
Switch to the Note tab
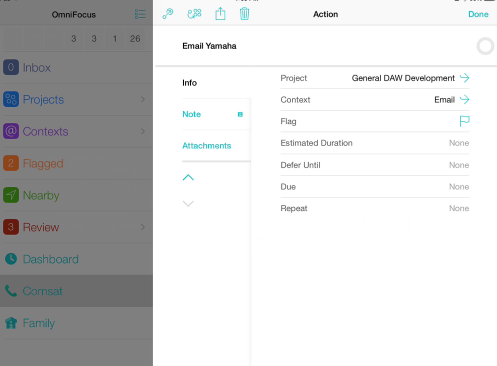click(191, 114)
